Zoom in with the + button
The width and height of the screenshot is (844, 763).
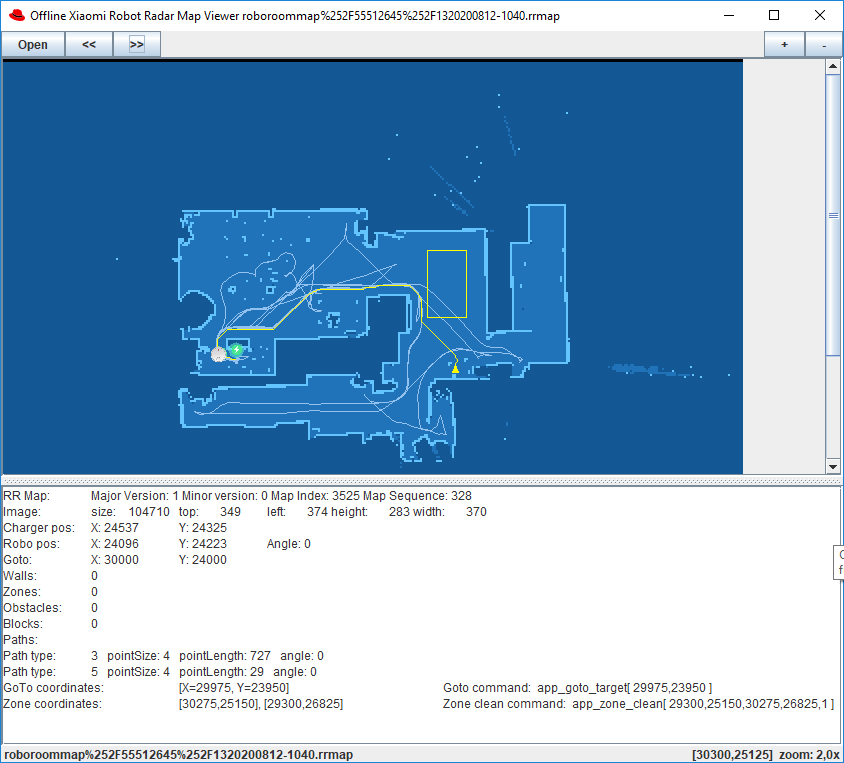[784, 45]
